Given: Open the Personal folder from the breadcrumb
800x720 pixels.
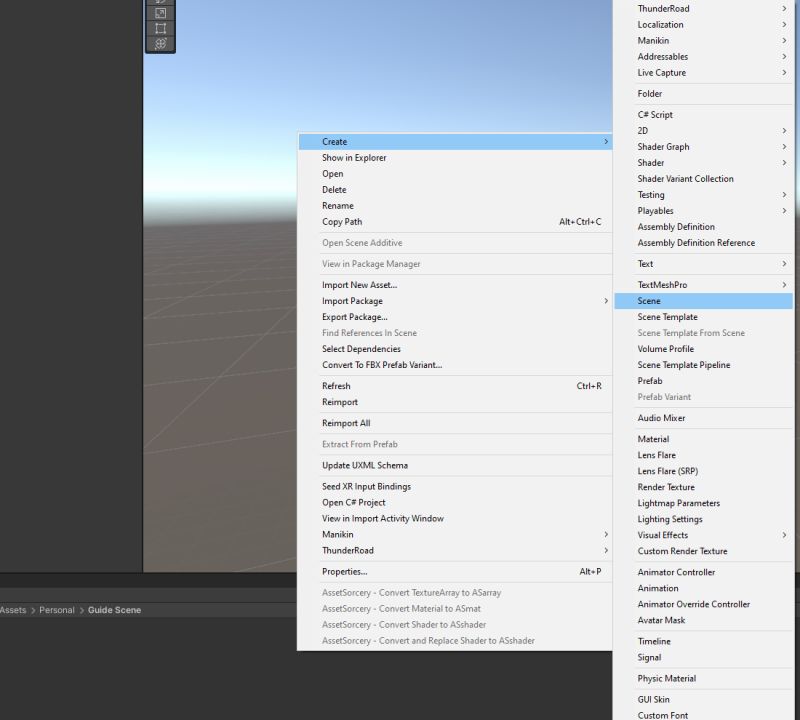Looking at the screenshot, I should [56, 609].
